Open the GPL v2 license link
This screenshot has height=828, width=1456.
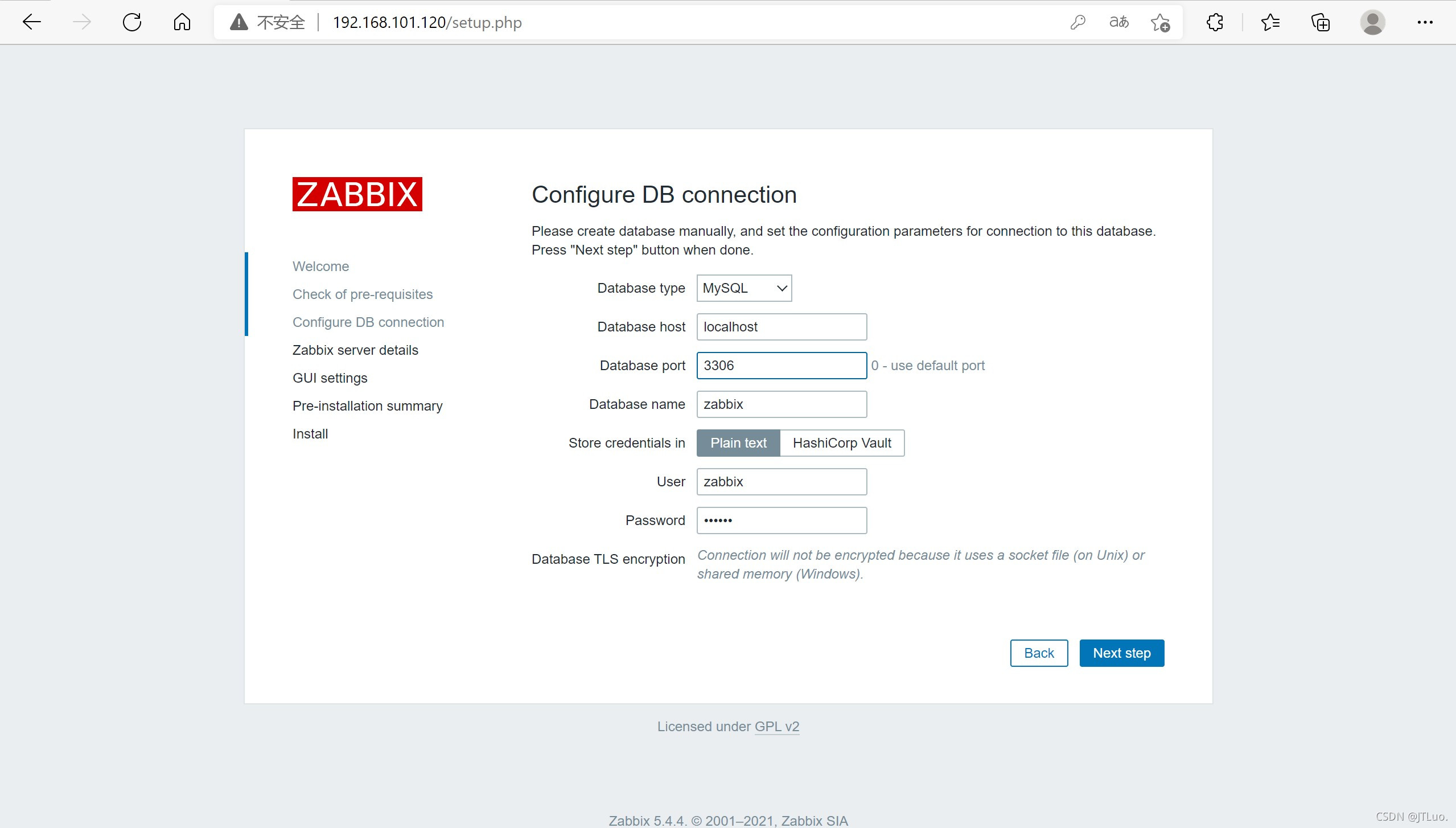[777, 727]
